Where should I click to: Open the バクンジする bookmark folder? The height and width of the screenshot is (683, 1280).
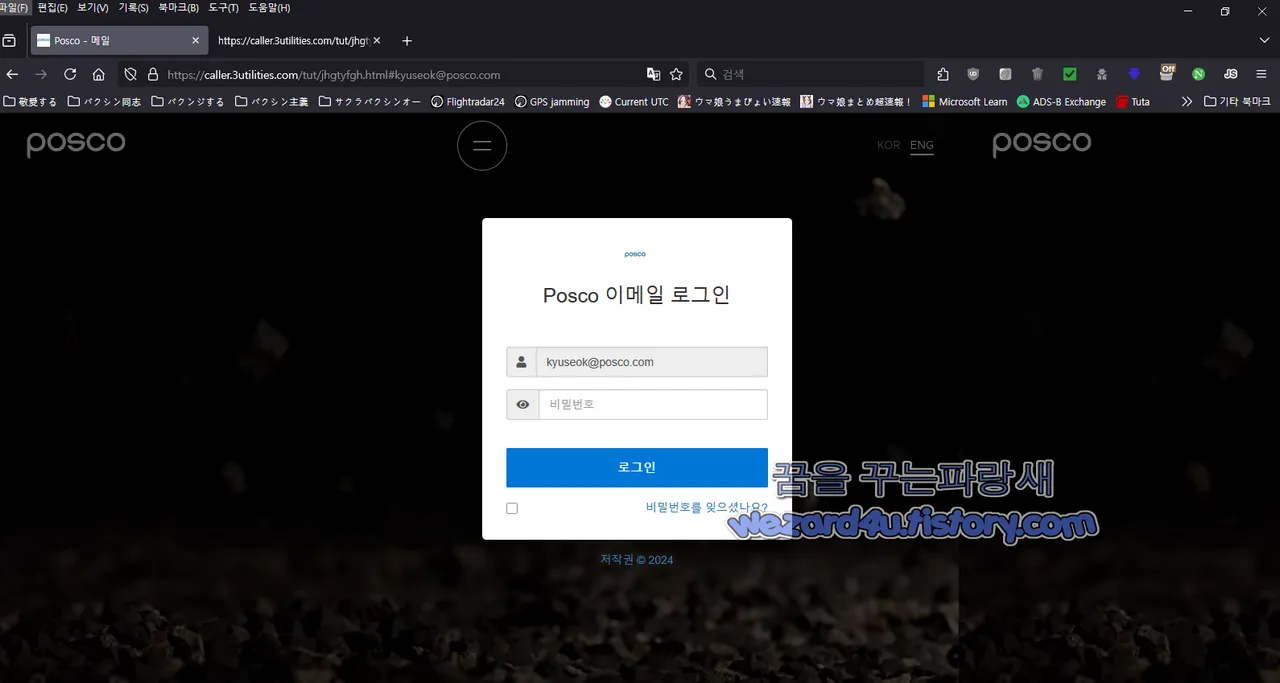[x=188, y=101]
